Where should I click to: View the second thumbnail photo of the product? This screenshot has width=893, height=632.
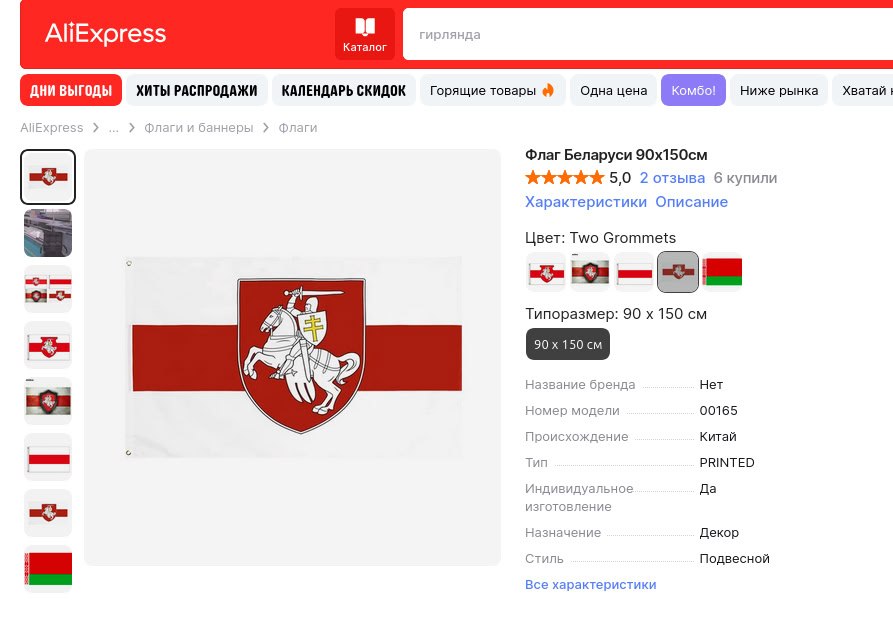coord(48,233)
